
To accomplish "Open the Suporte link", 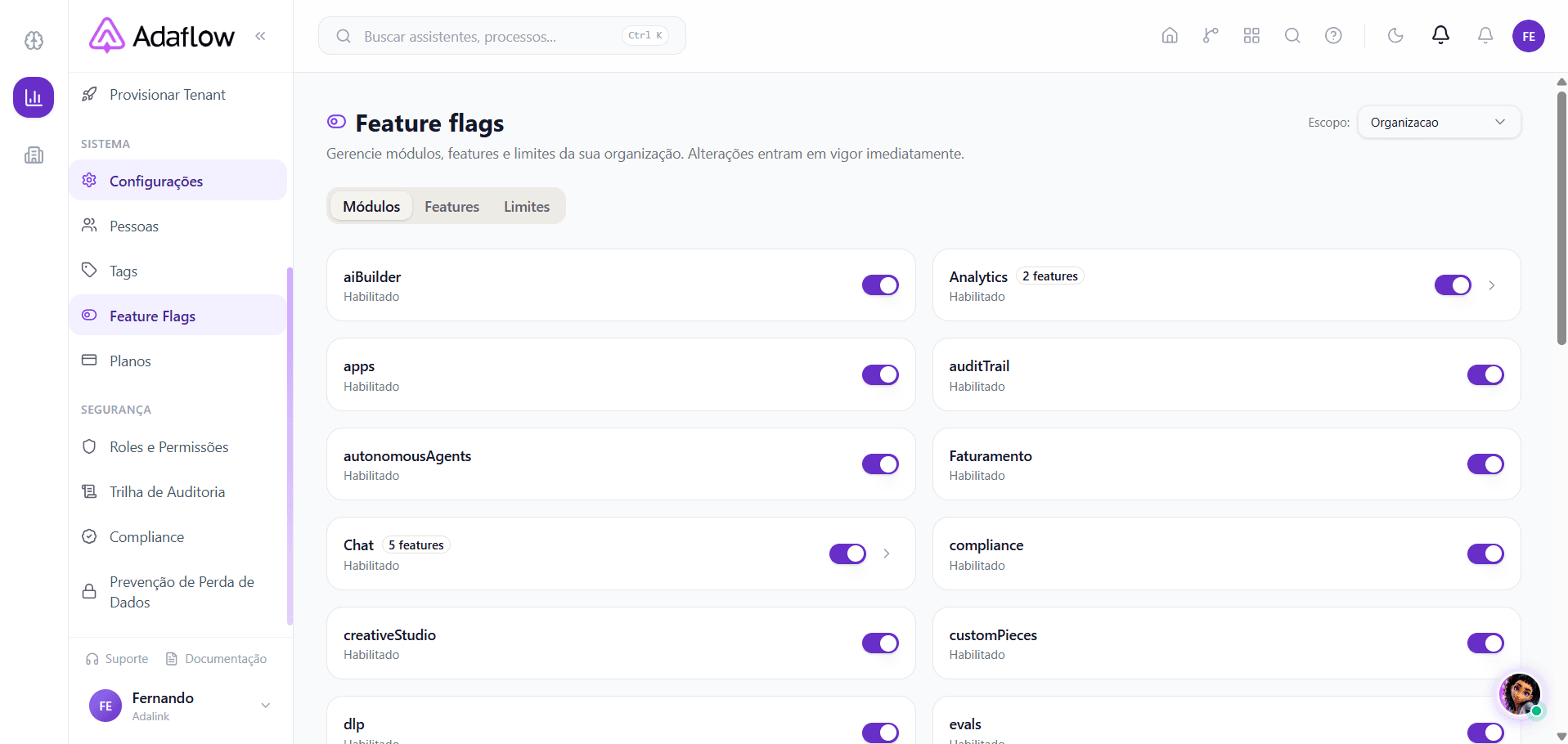I will point(117,659).
